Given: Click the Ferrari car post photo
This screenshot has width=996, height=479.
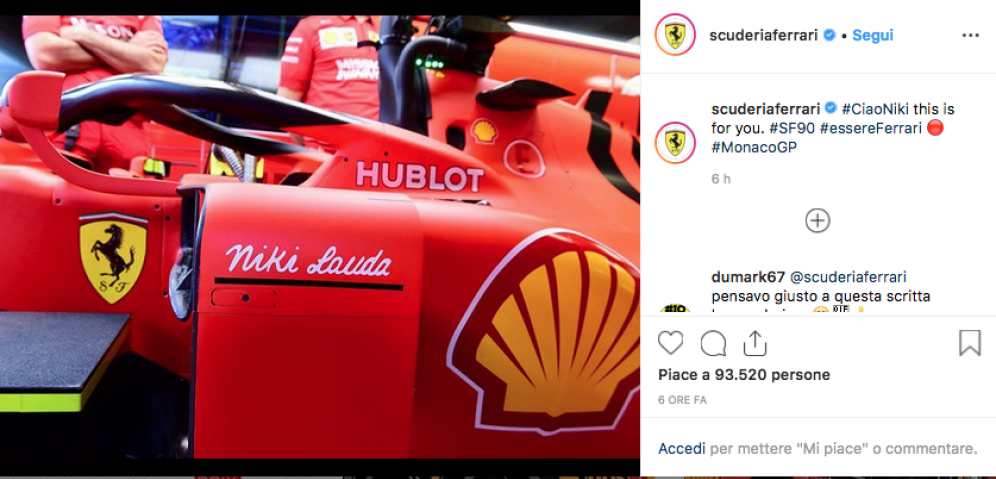Looking at the screenshot, I should (320, 237).
